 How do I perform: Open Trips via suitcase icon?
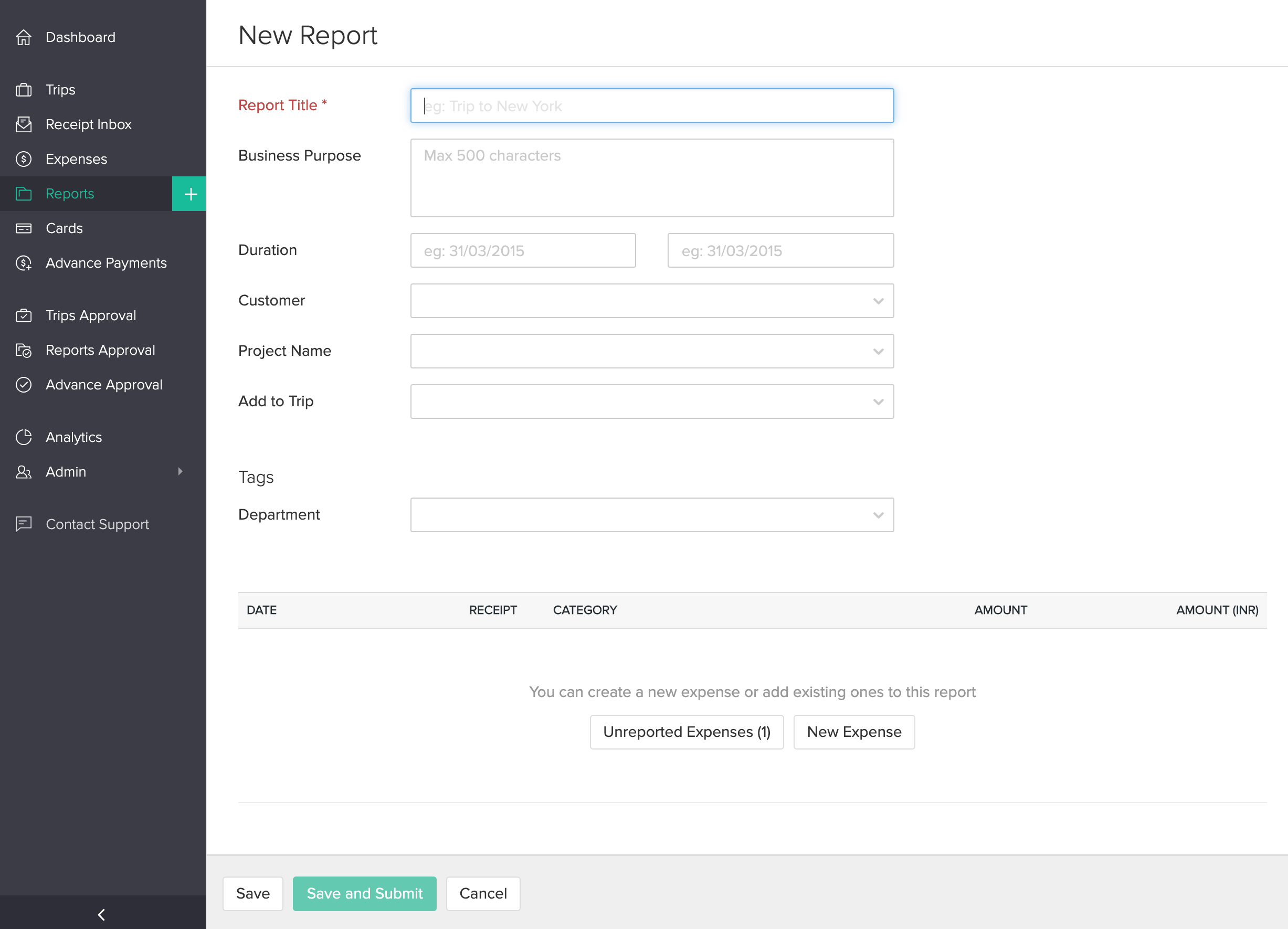[23, 90]
